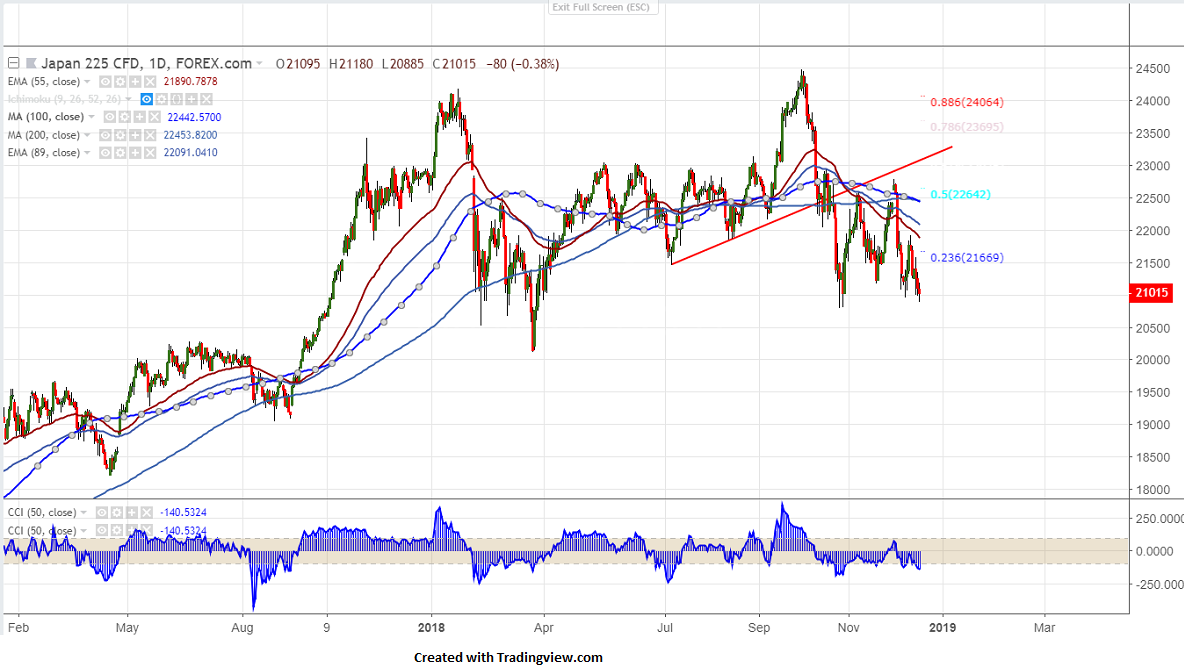Click the MA 100 value 22442.5700
Viewport: 1184px width, 665px height.
click(194, 117)
